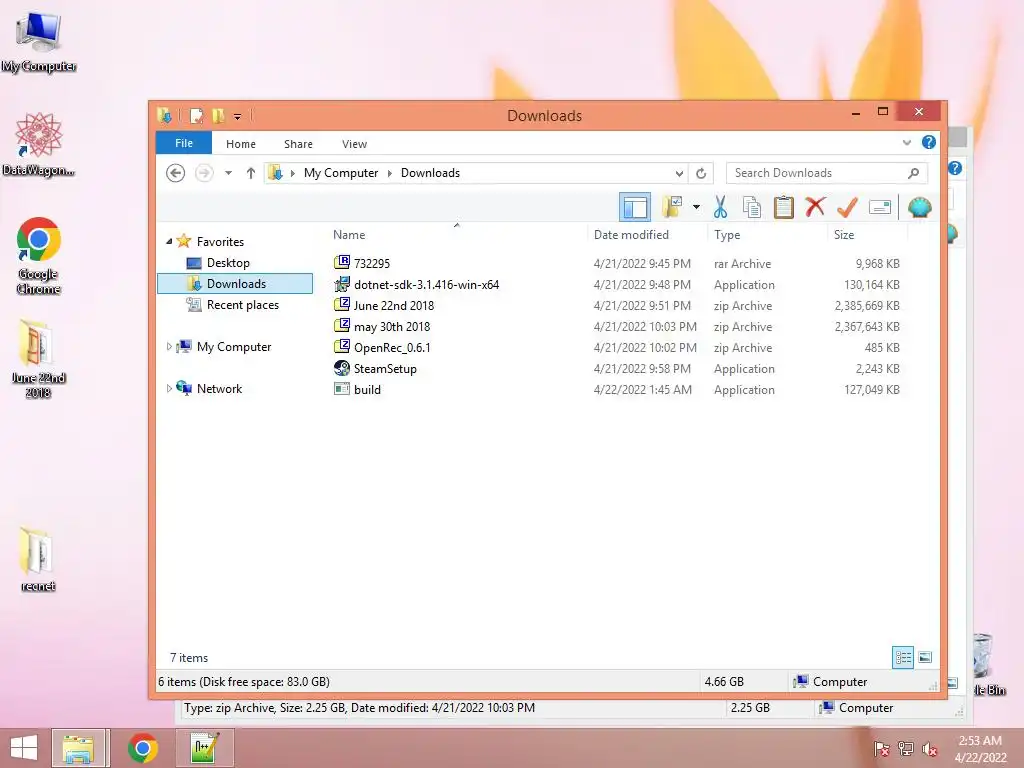This screenshot has width=1024, height=768.
Task: Open the File tab
Action: pyautogui.click(x=184, y=143)
